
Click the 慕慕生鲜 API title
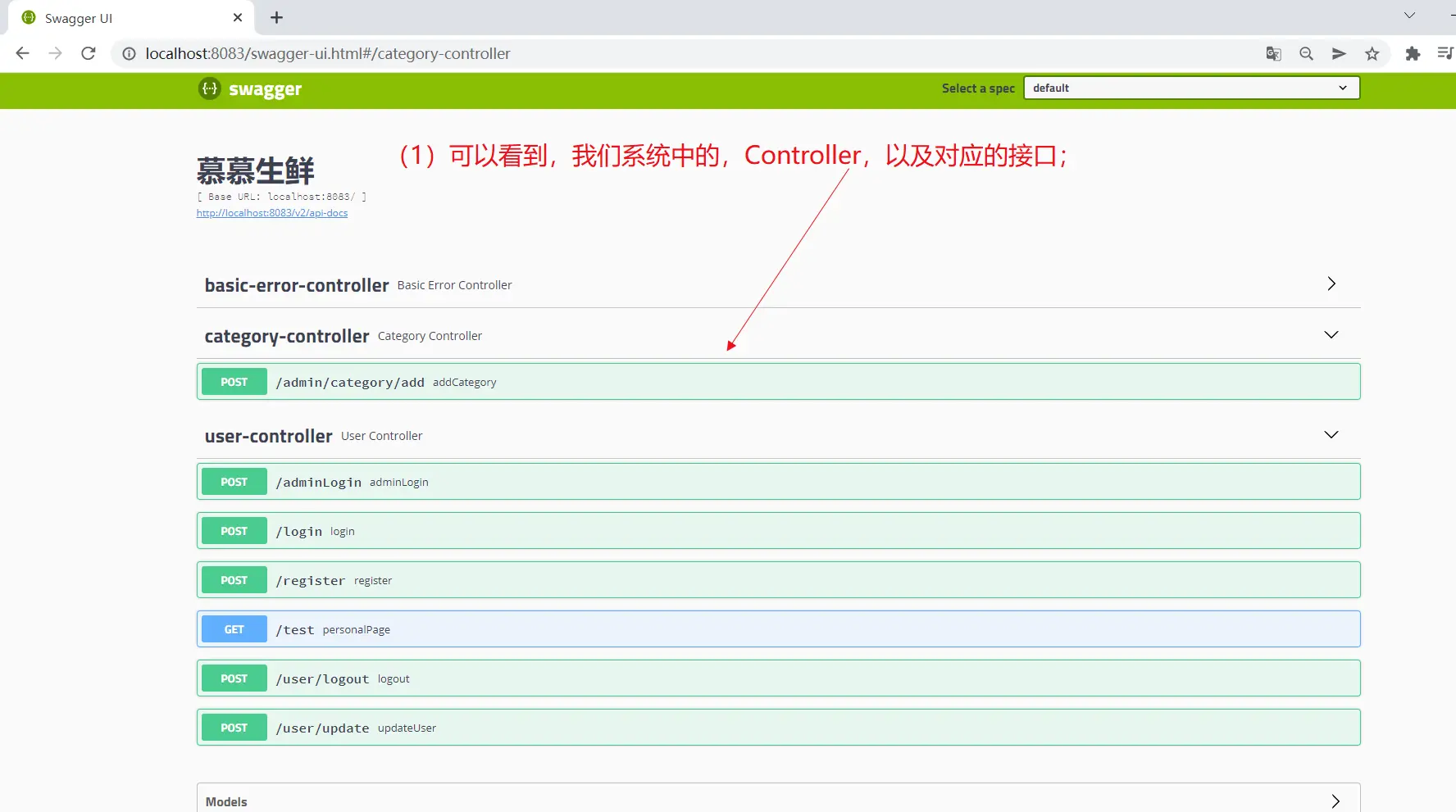click(256, 170)
